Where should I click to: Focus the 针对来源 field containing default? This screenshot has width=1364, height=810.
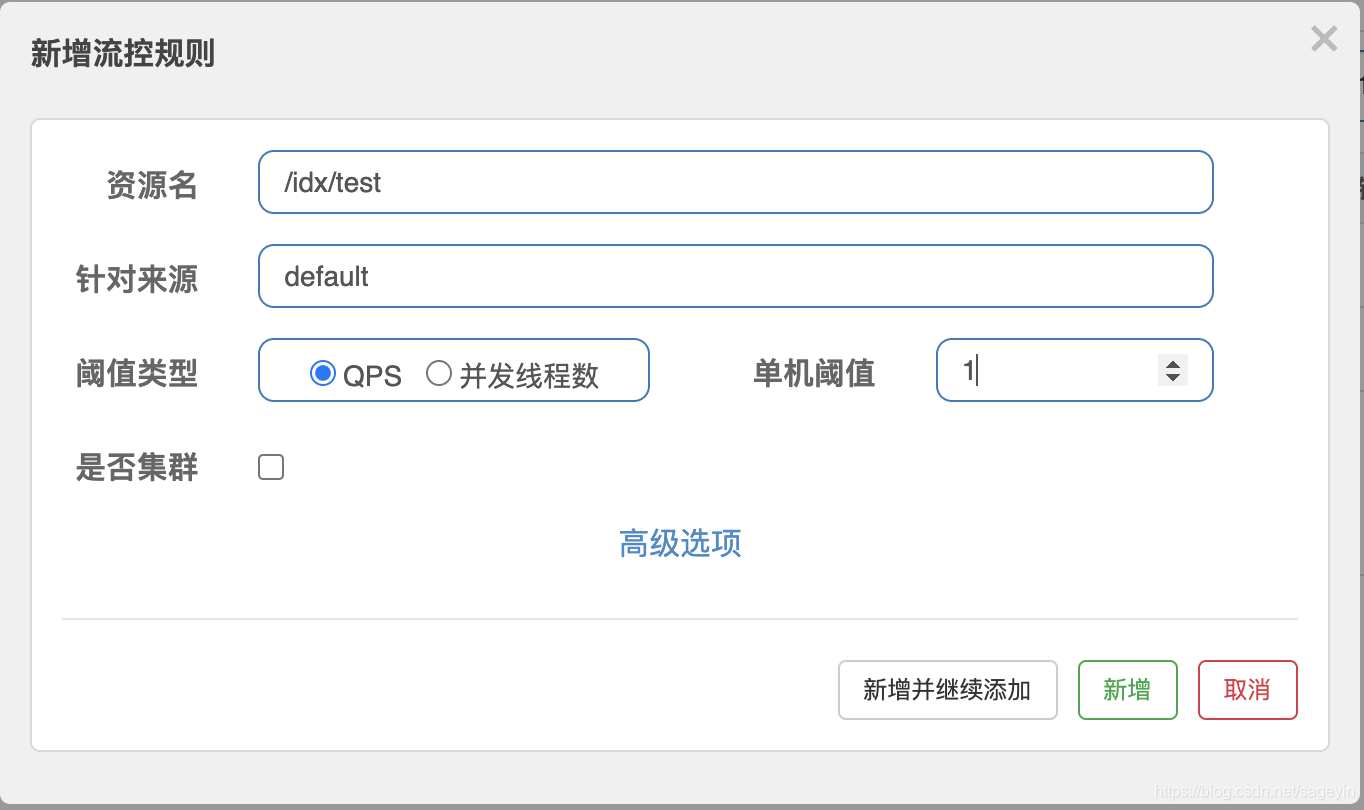coord(735,276)
